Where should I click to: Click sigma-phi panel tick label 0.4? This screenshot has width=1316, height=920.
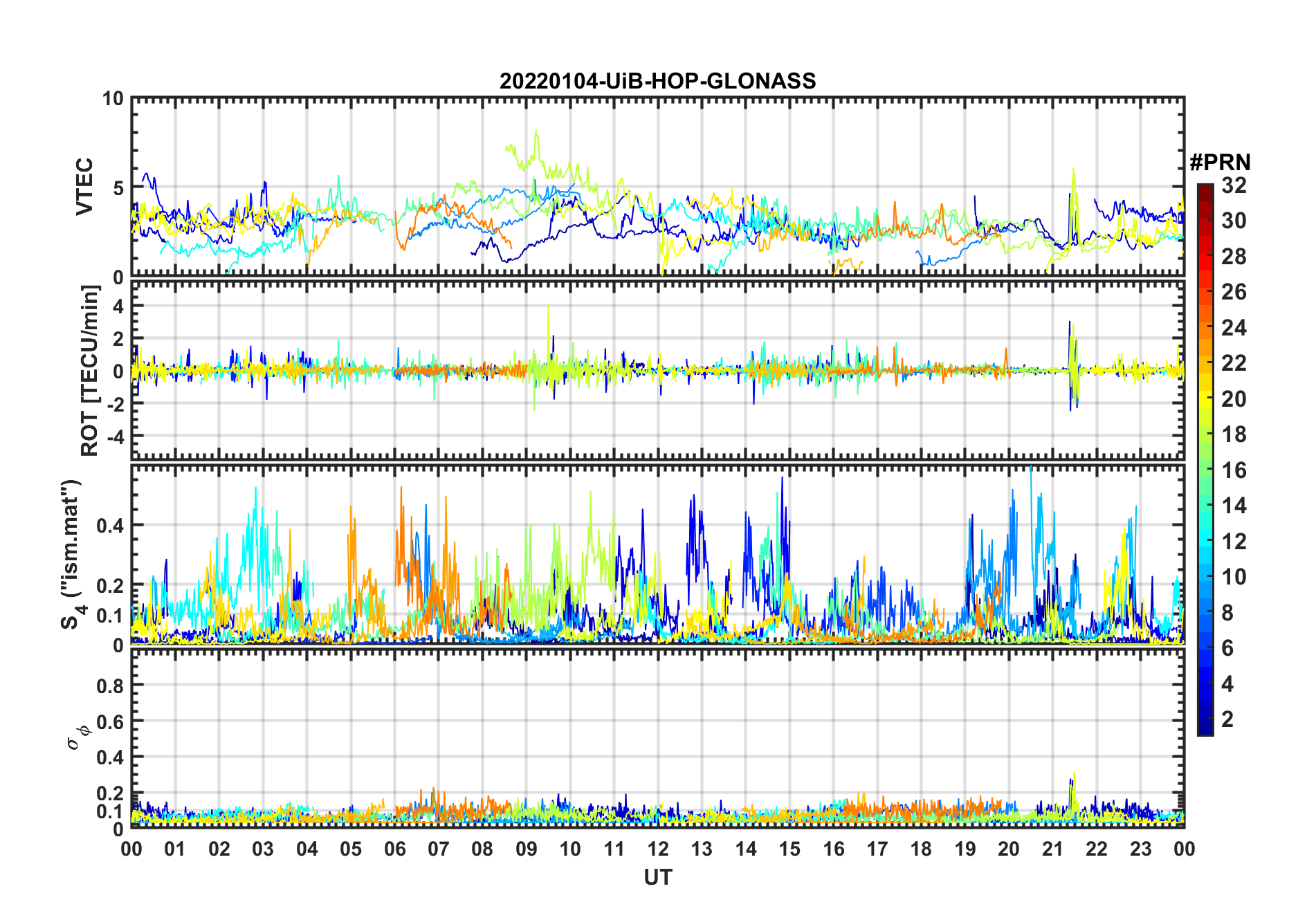point(111,757)
